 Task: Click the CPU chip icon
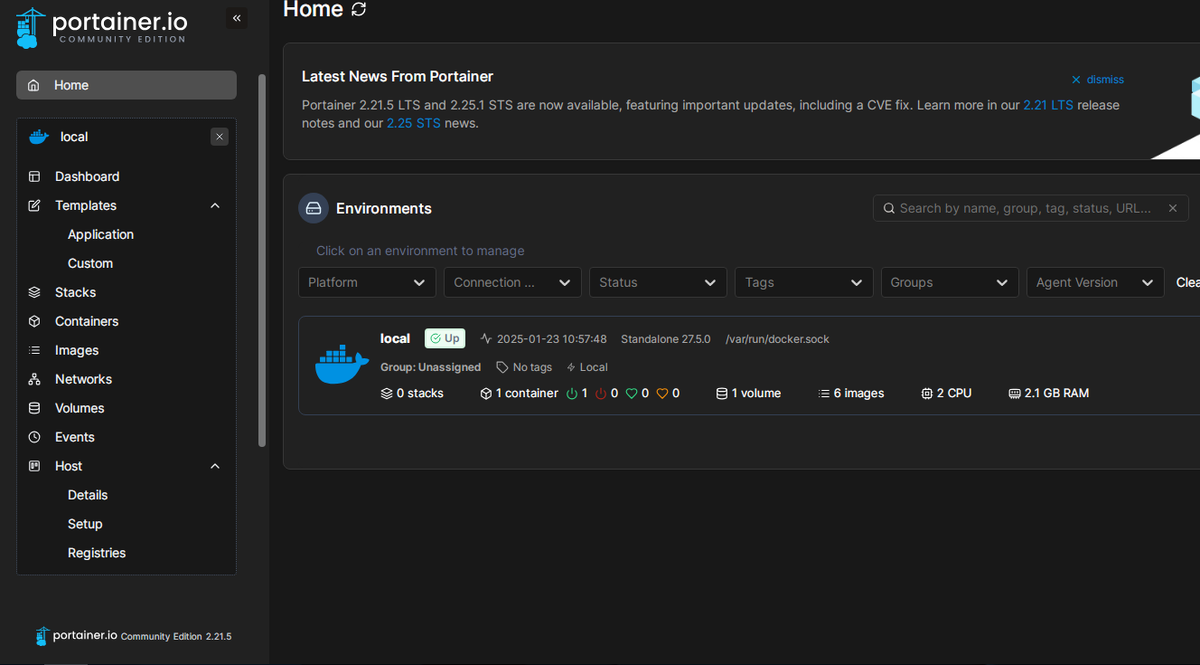927,393
